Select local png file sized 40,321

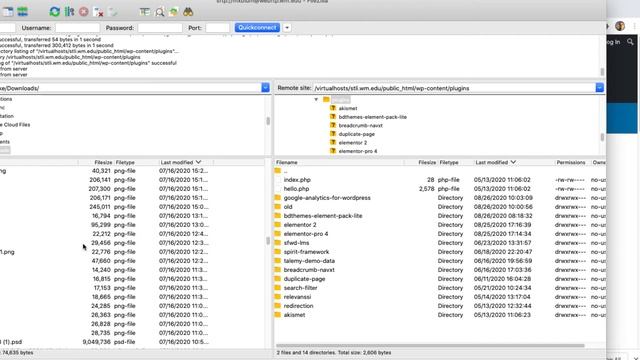click(132, 171)
